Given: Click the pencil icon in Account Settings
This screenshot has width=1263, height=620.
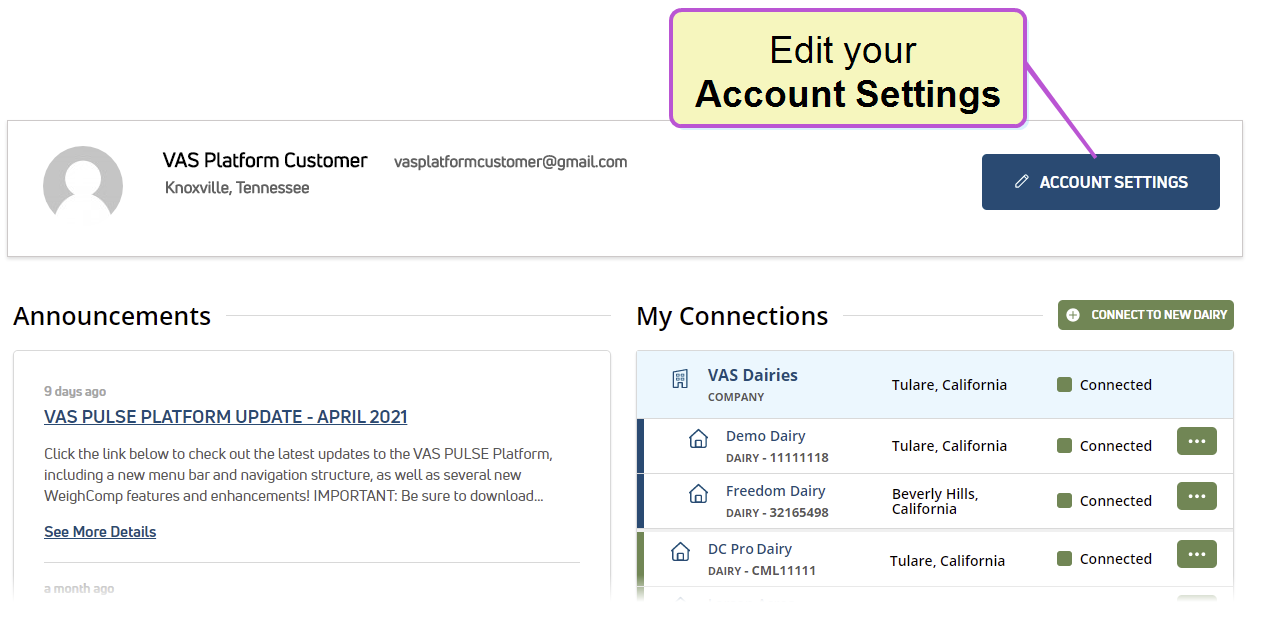Looking at the screenshot, I should click(1021, 182).
